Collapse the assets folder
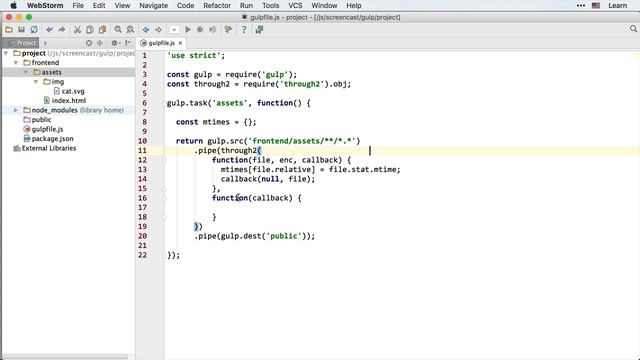640x360 pixels. click(x=26, y=72)
